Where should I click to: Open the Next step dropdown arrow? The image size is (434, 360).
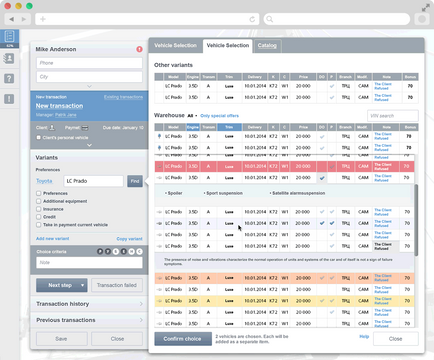(x=82, y=285)
